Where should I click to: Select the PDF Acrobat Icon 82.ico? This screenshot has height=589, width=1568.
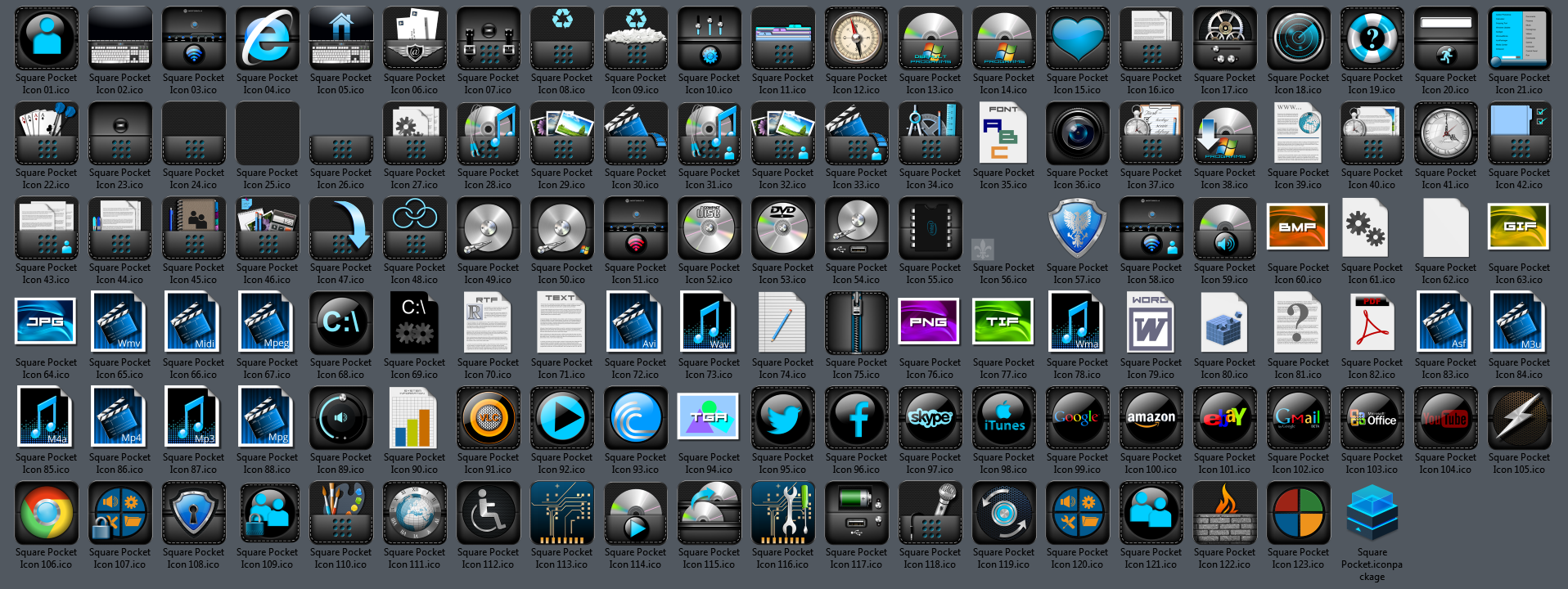click(1372, 323)
